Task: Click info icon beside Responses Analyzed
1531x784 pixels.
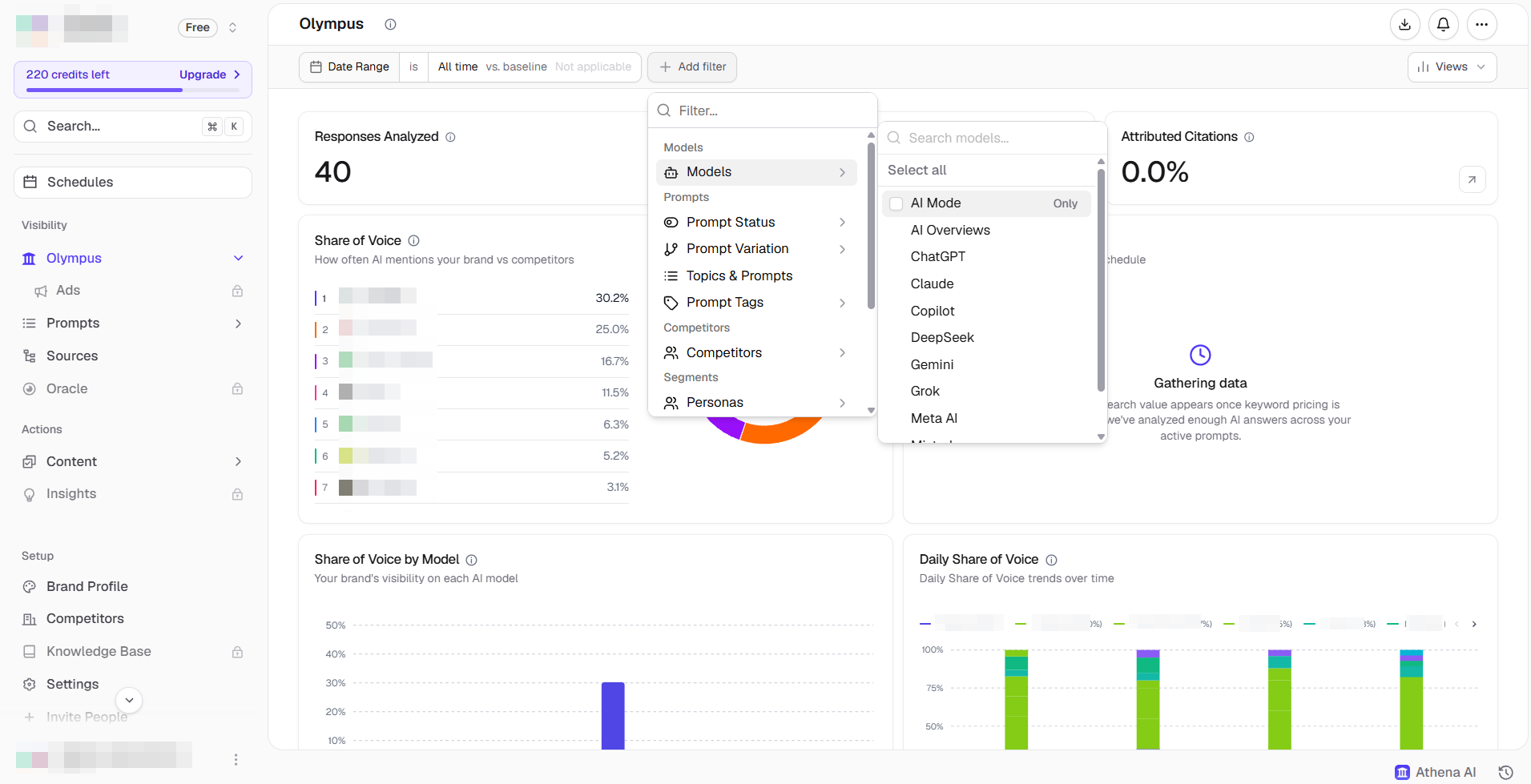Action: point(450,137)
